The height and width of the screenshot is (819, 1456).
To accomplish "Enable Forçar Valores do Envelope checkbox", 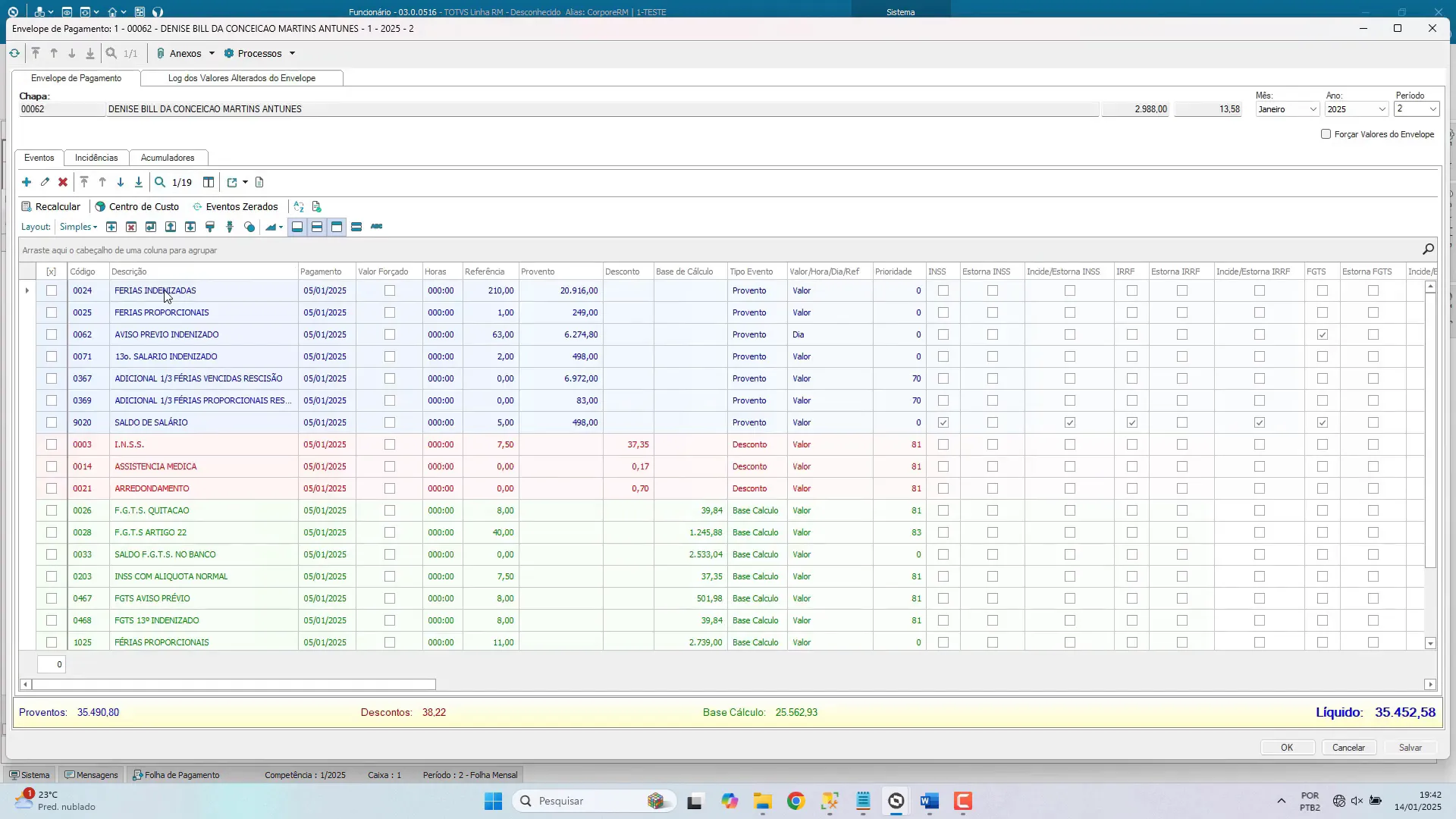I will [1326, 134].
